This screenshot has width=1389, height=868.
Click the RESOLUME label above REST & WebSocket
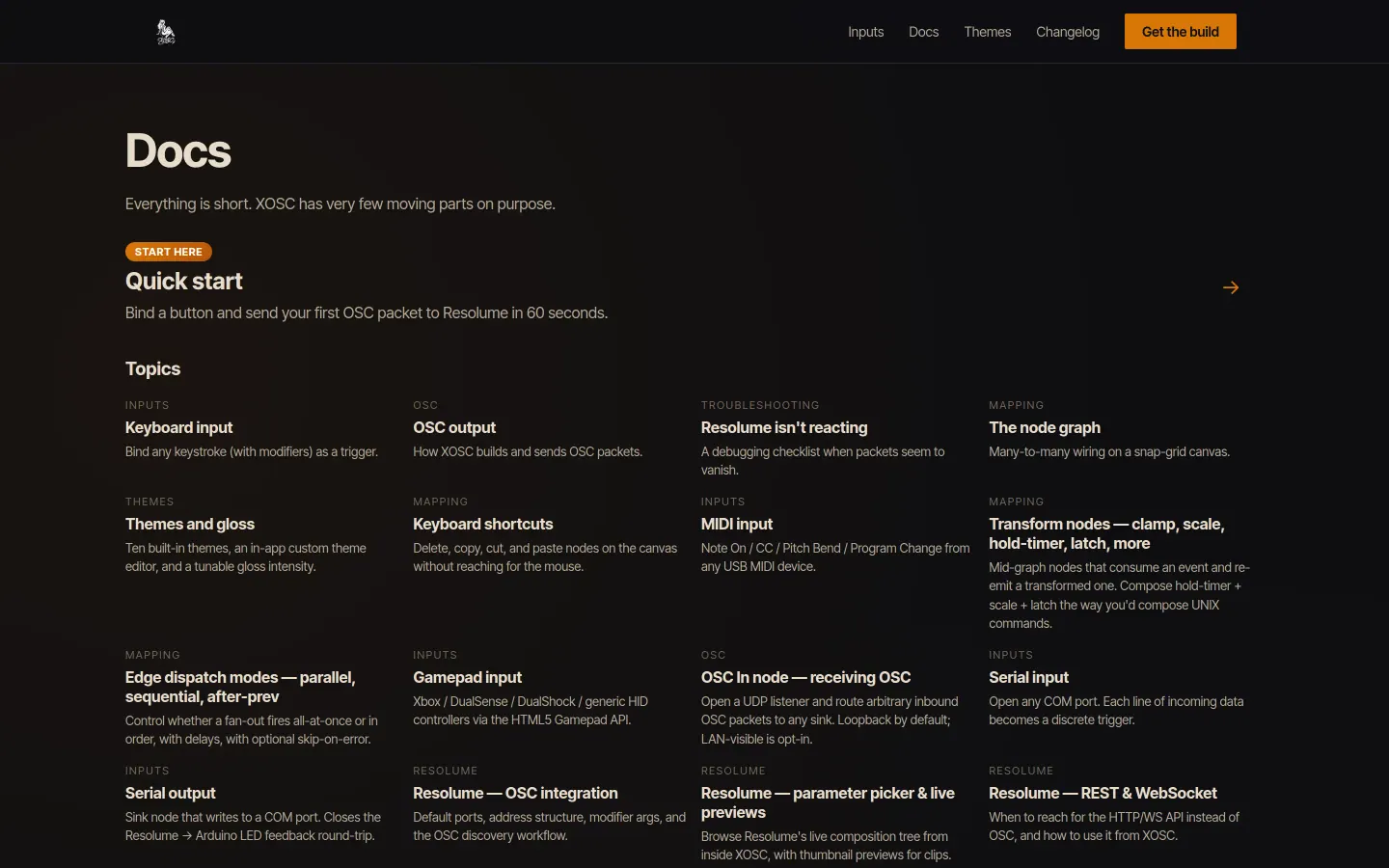pos(1021,771)
